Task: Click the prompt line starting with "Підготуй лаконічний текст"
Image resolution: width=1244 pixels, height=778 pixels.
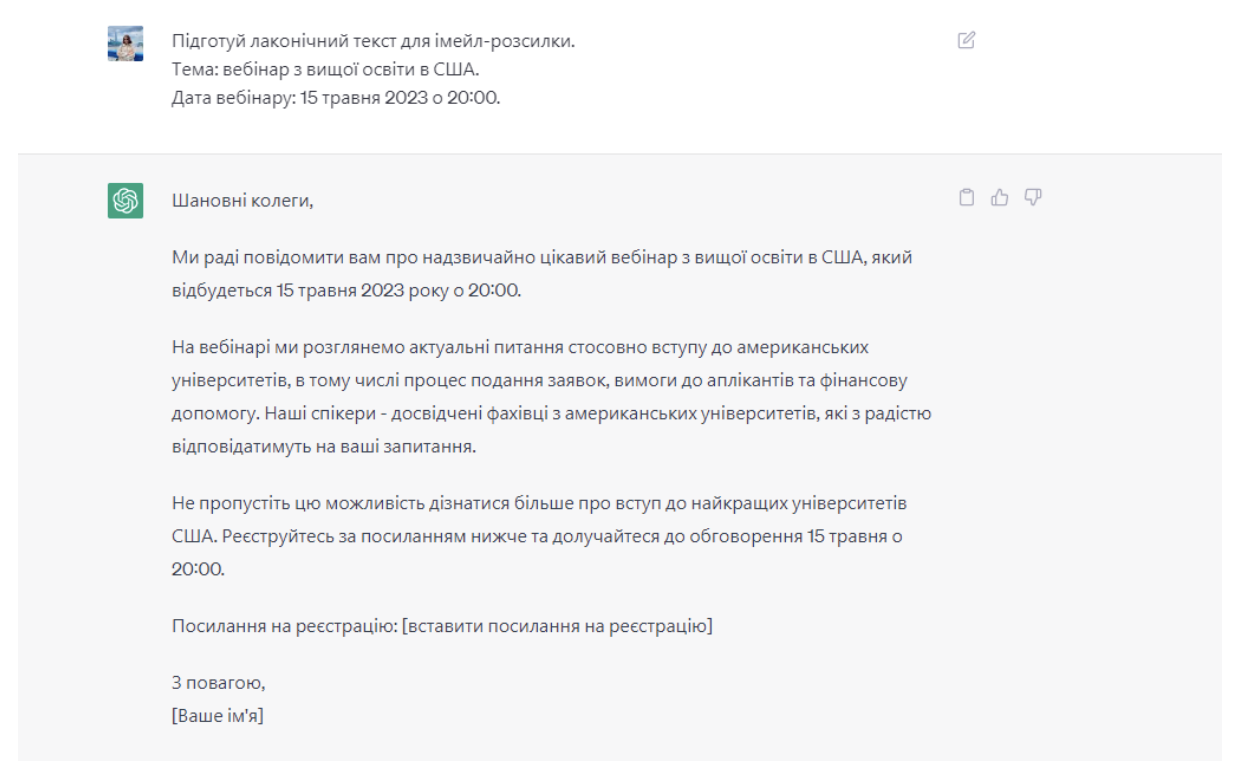Action: pyautogui.click(x=373, y=42)
